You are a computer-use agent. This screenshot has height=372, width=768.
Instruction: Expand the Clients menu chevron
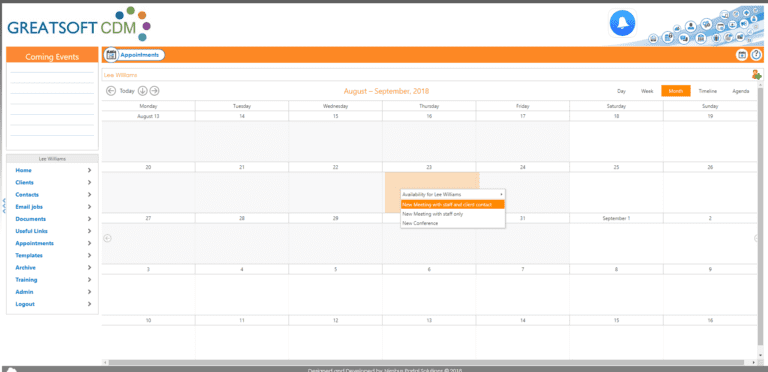(x=89, y=183)
